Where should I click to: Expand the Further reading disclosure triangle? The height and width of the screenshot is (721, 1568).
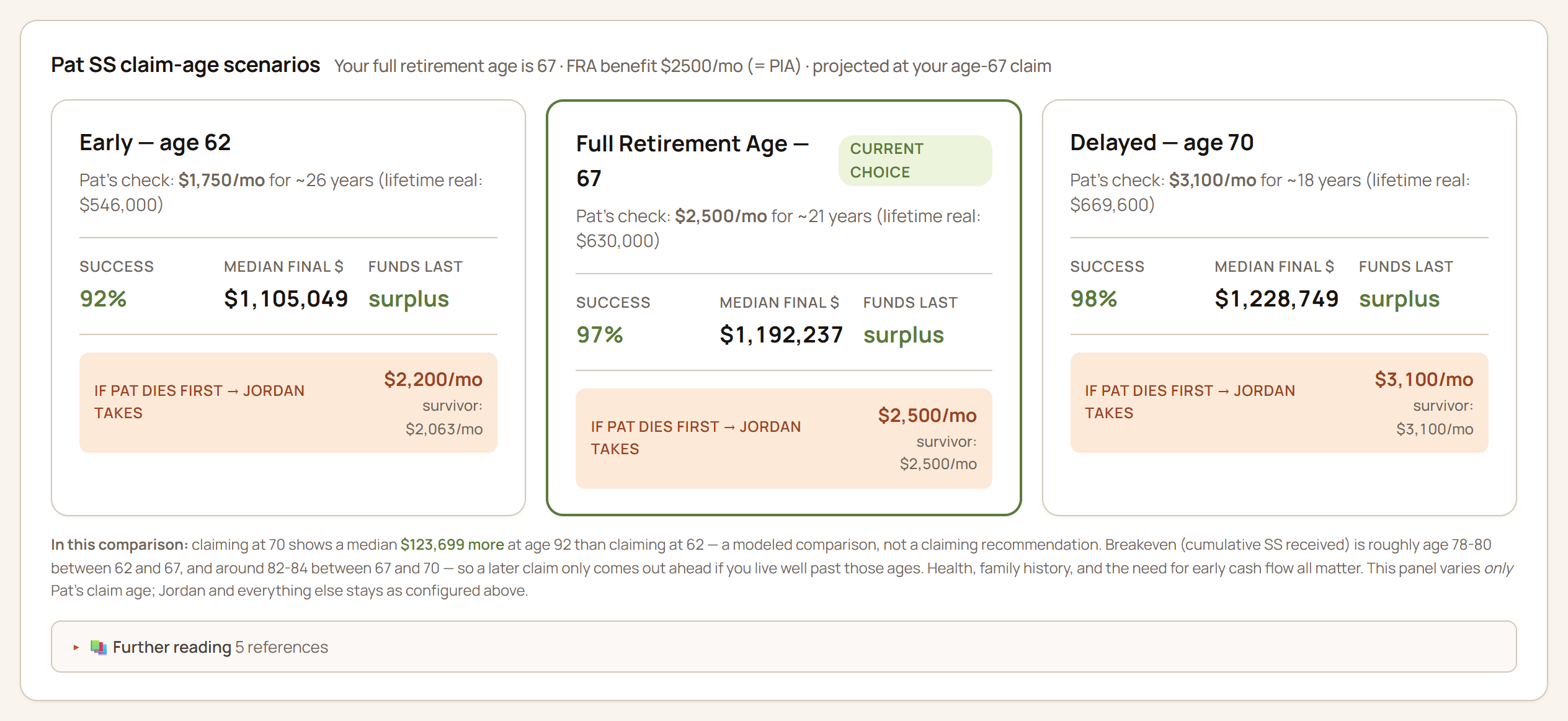click(x=76, y=647)
